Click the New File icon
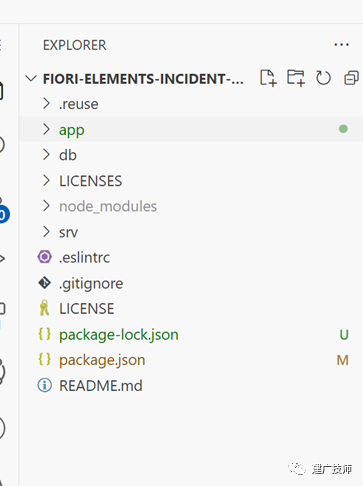363x486 pixels. click(268, 78)
